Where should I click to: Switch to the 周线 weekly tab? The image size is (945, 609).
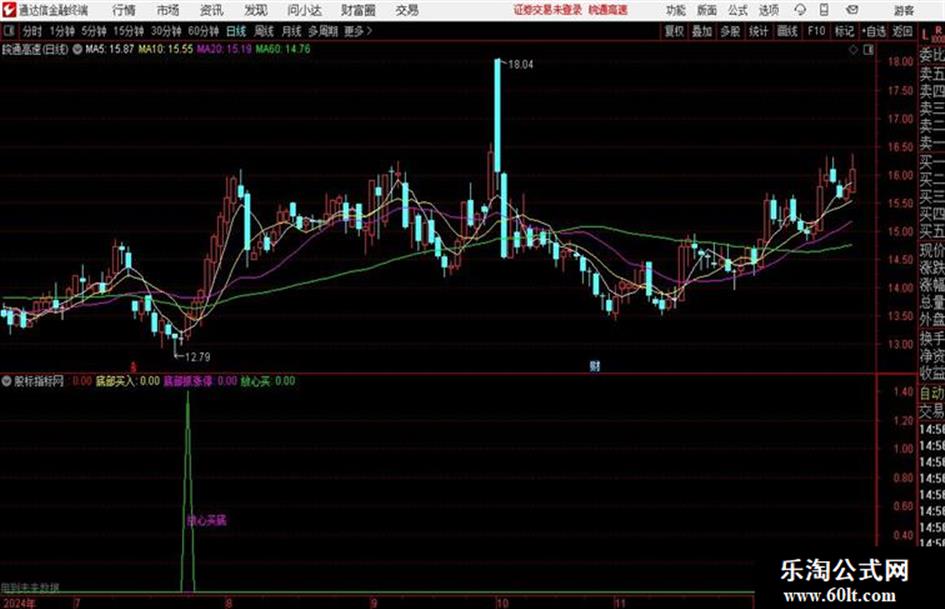point(264,31)
